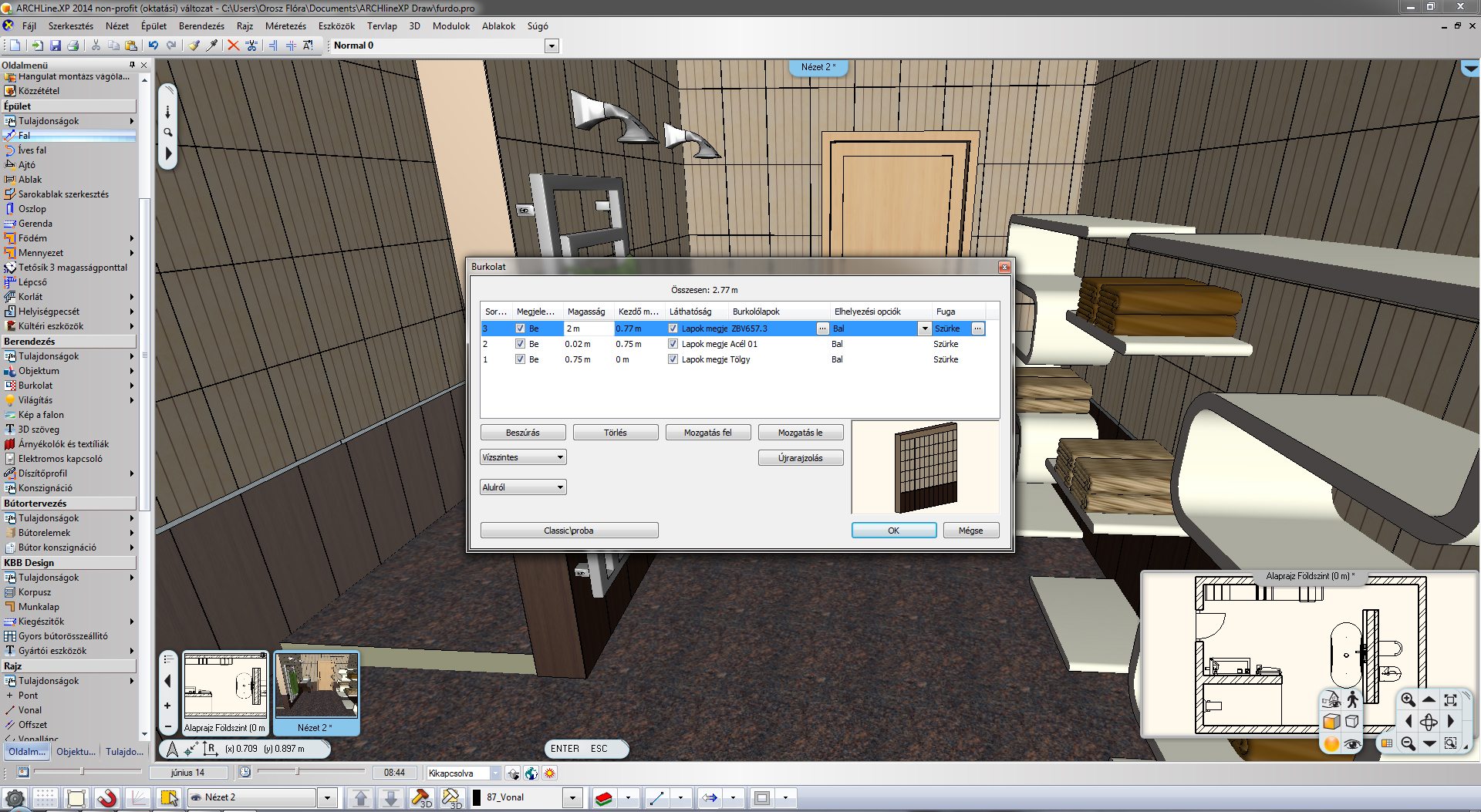Toggle visibility checkbox for ZBV657.3 row
Viewport: 1481px width, 812px height.
click(673, 329)
